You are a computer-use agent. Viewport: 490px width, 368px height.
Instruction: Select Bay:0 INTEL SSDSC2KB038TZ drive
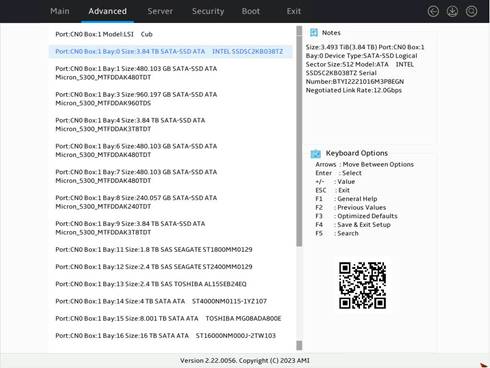click(x=170, y=52)
